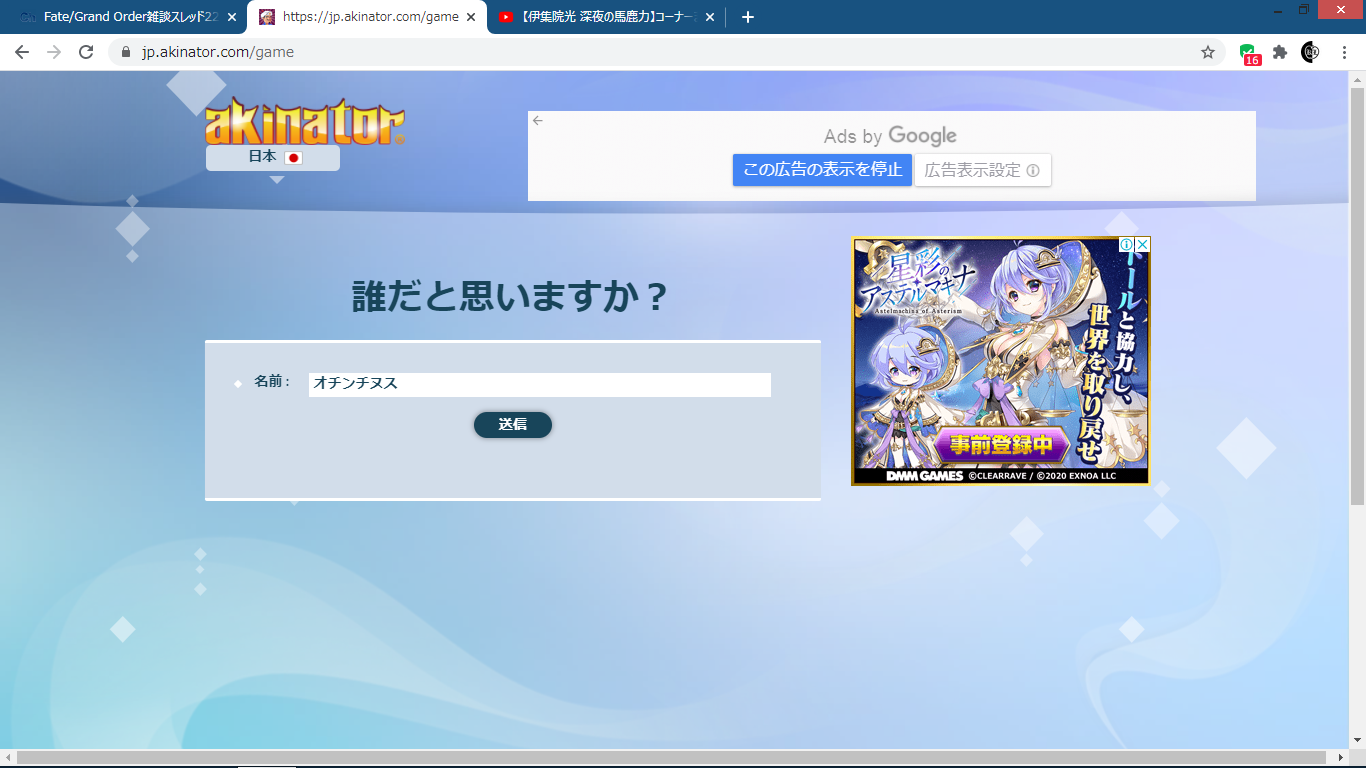
Task: Click the browser back arrow button
Action: tap(22, 52)
